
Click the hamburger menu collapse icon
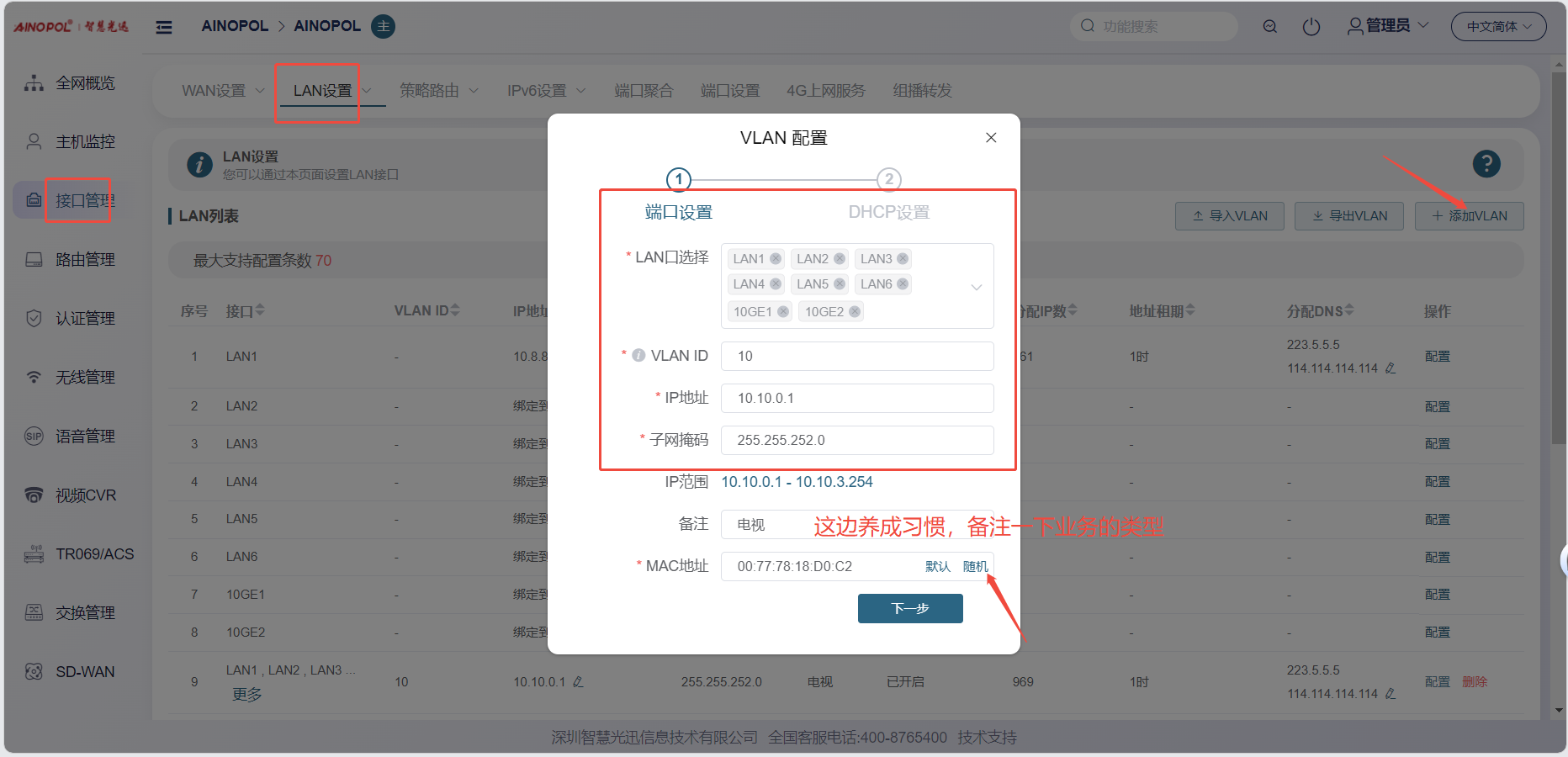click(x=164, y=27)
